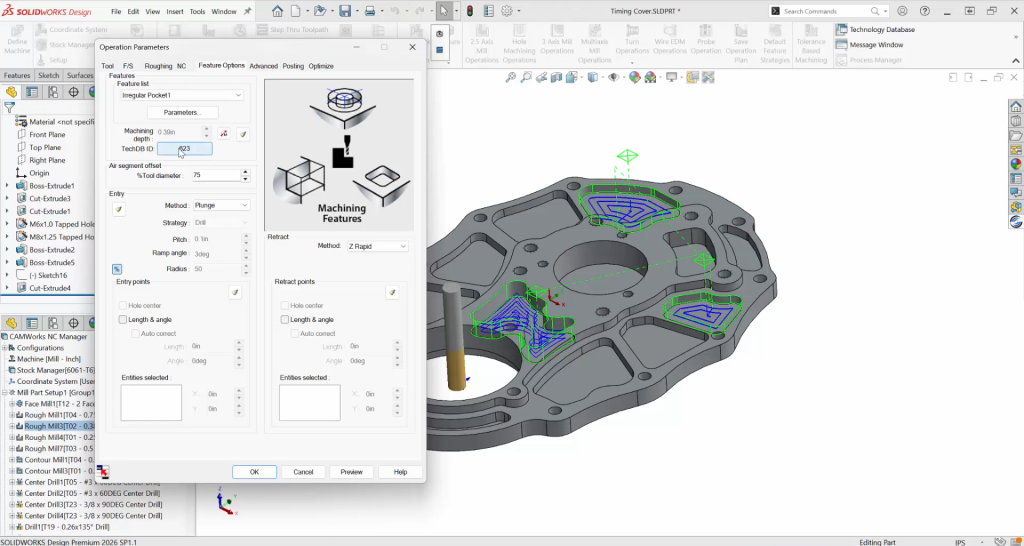Open the Feature list dropdown Irregular Pocket1

(182, 95)
